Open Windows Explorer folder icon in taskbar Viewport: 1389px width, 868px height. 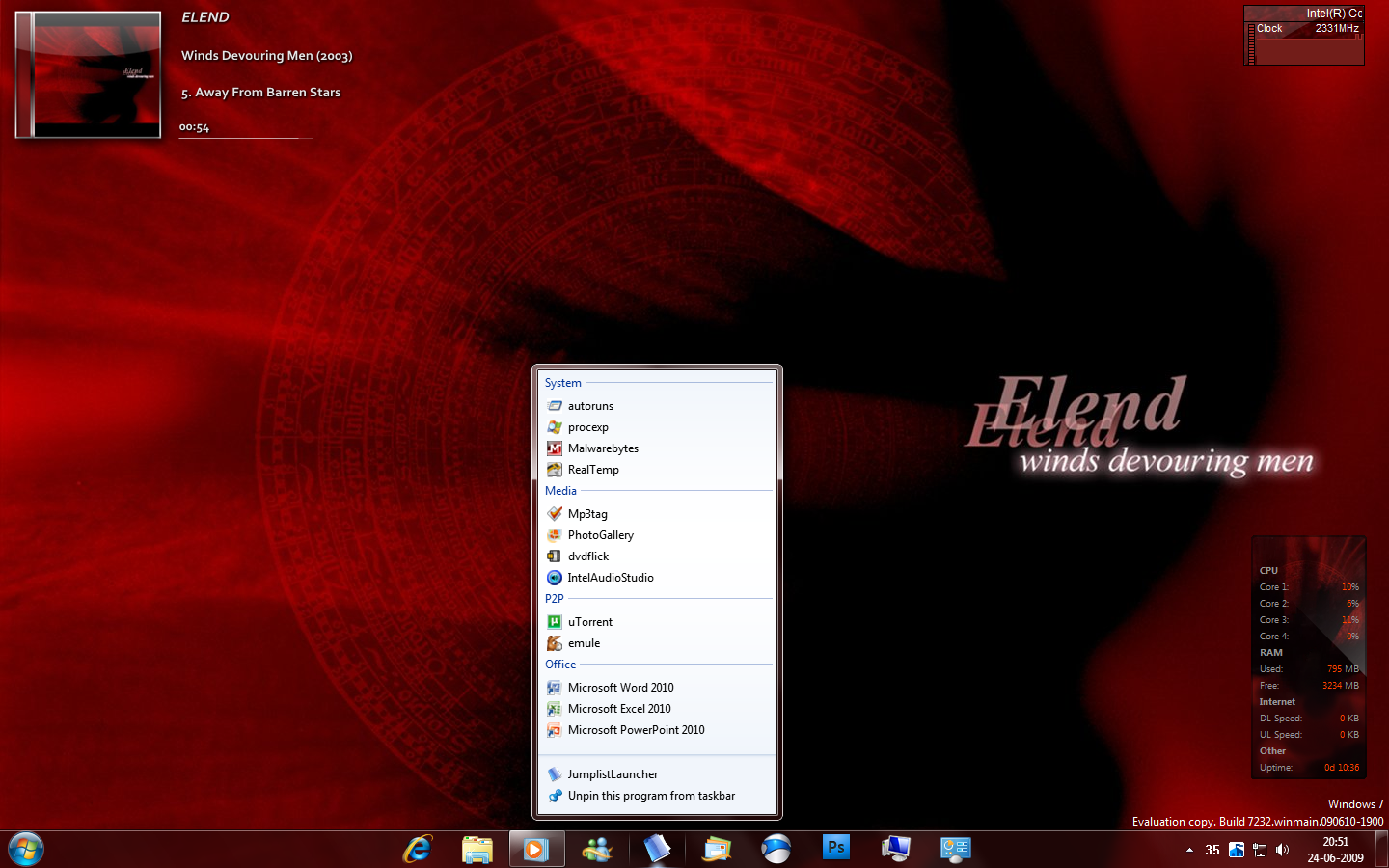coord(477,850)
